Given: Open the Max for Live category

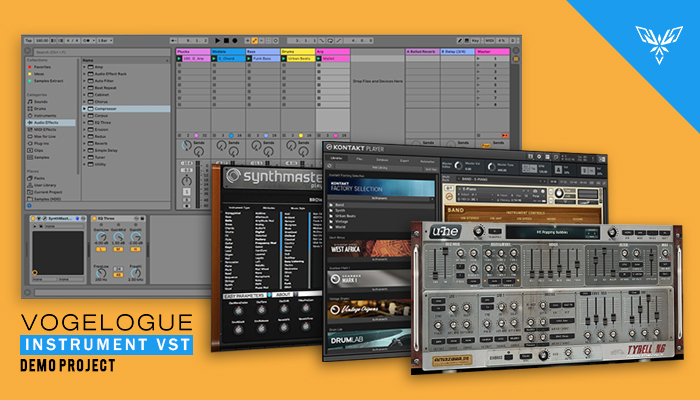Looking at the screenshot, I should tap(42, 136).
